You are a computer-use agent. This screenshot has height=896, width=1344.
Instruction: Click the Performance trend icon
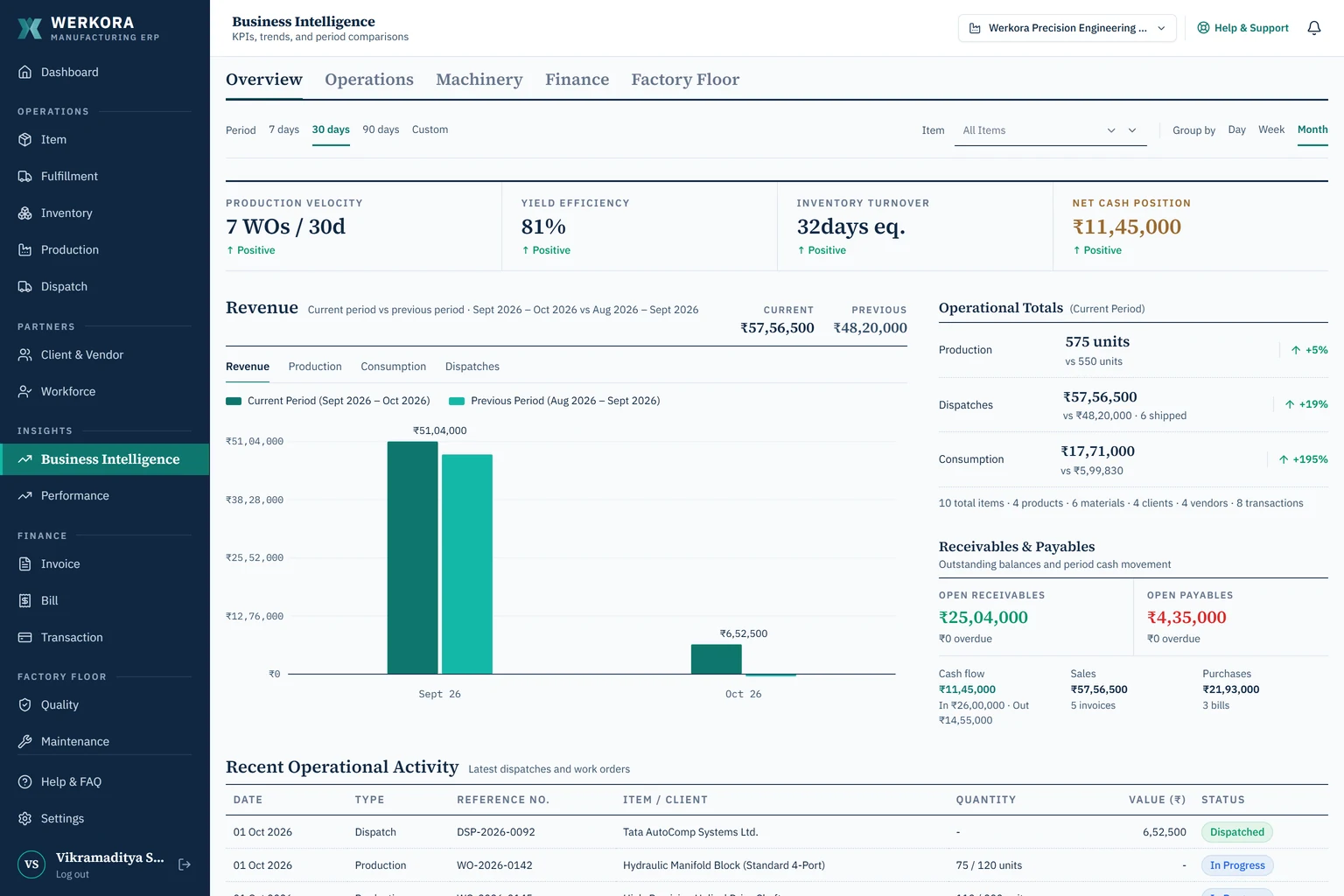coord(25,495)
